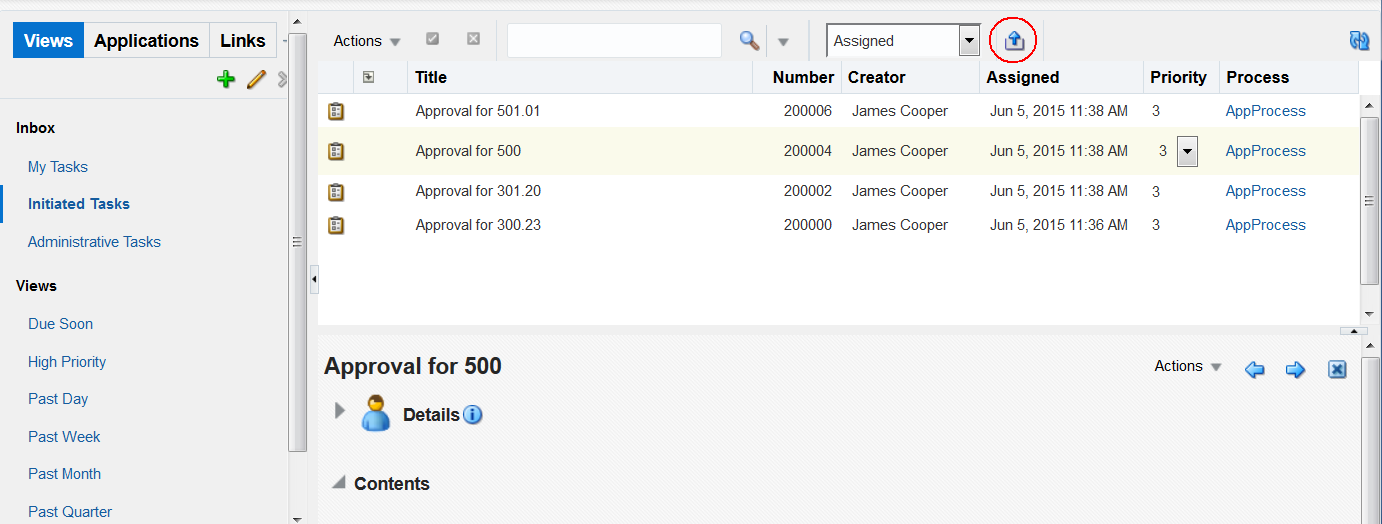Open the toolbar Actions menu

[367, 41]
